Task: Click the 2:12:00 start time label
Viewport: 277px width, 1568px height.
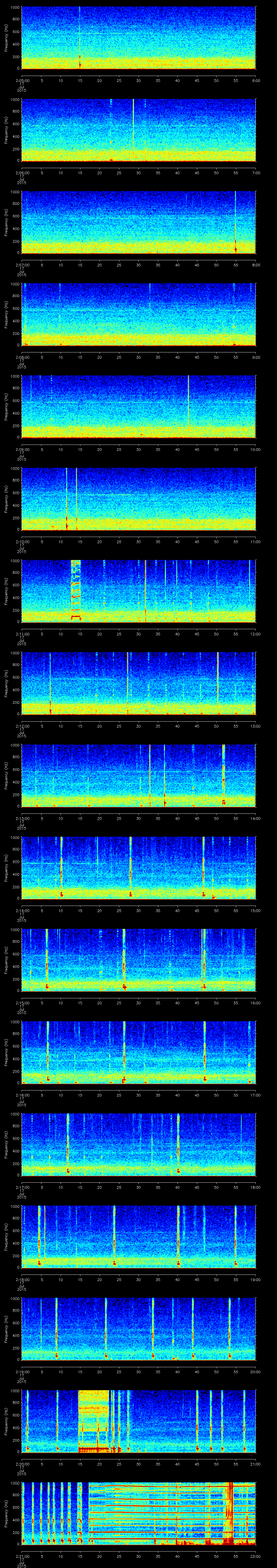Action: 22,726
